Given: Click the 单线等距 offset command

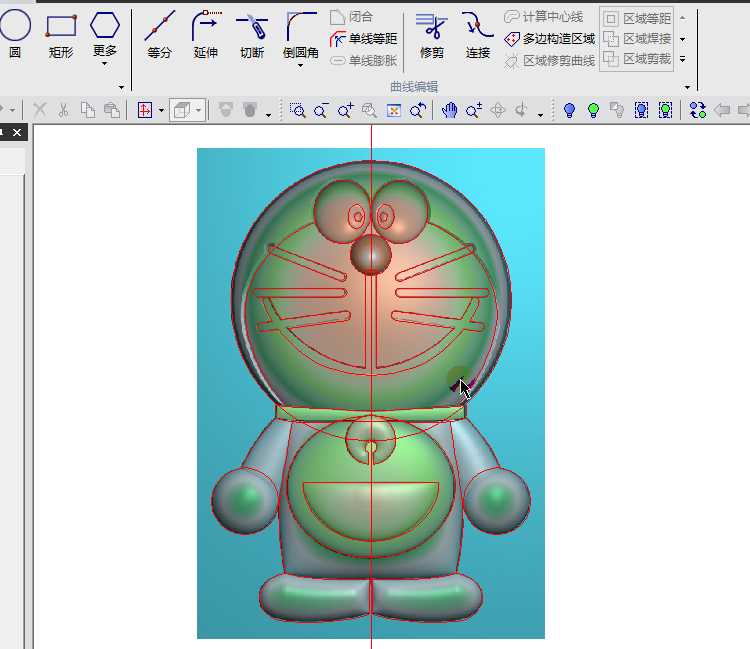Looking at the screenshot, I should 364,39.
